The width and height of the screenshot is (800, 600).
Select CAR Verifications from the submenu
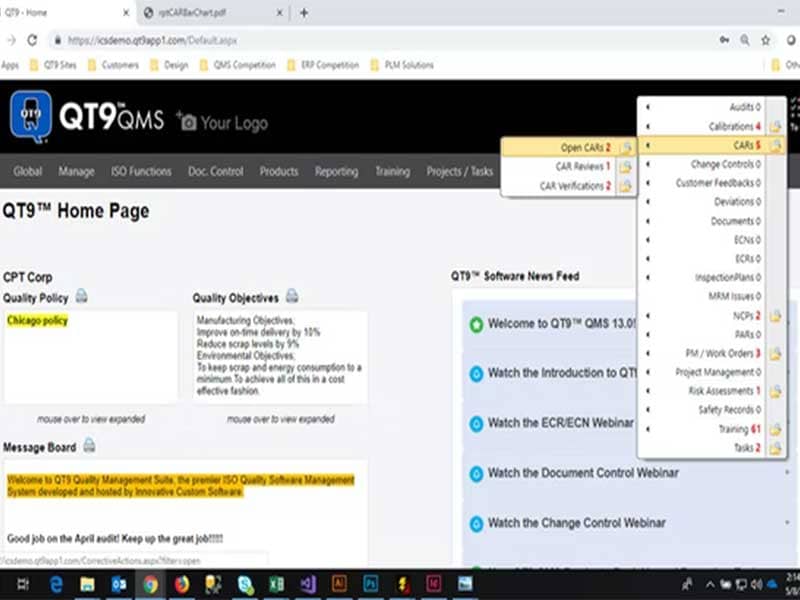(x=574, y=186)
